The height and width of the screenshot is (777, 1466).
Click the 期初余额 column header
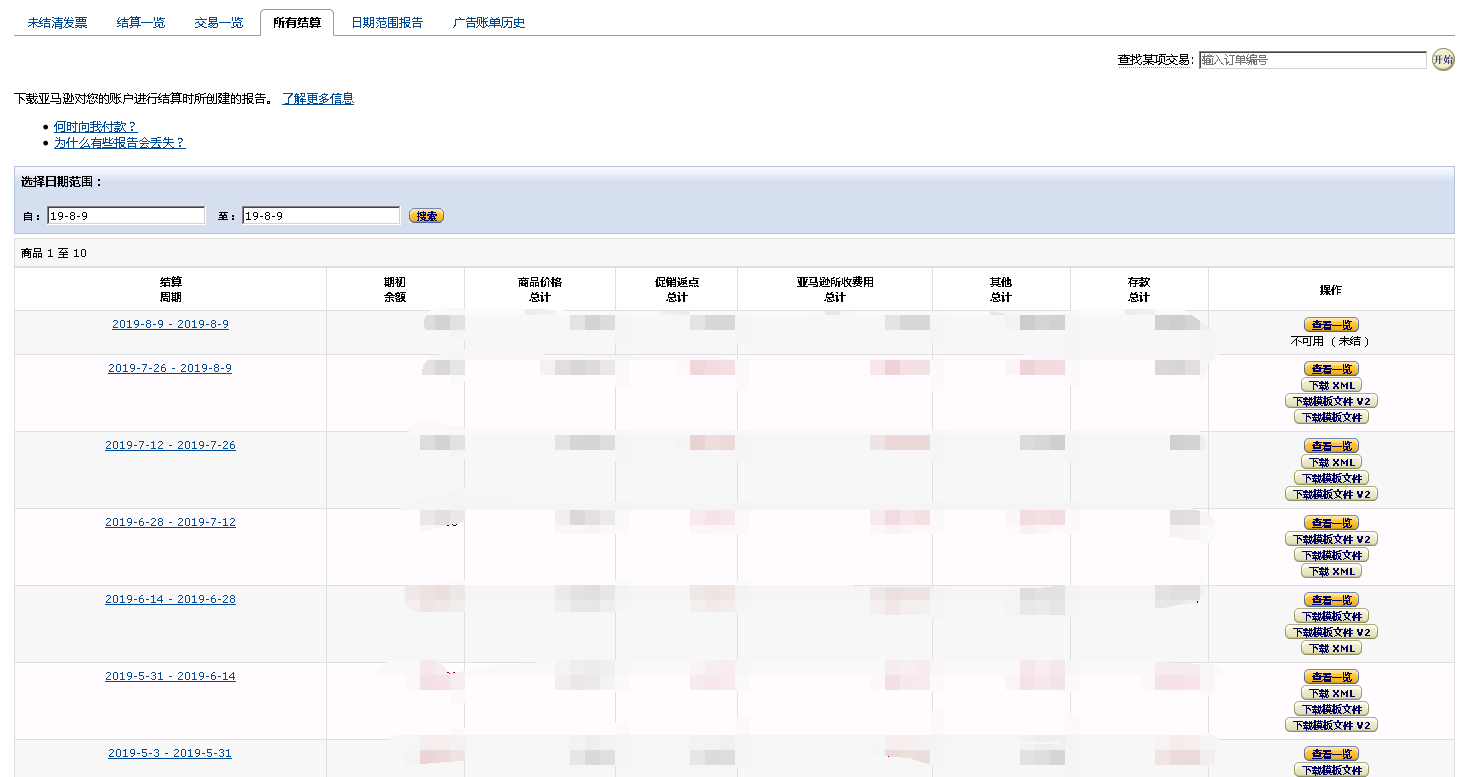coord(395,290)
